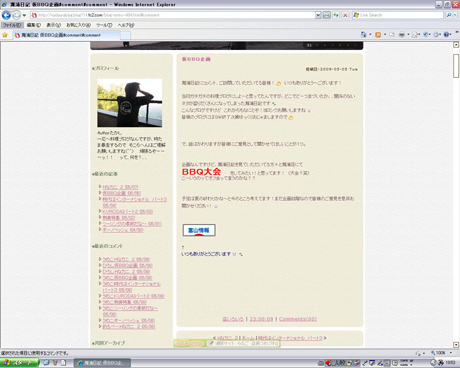Click the Windows スタート button
This screenshot has height=368, width=460.
pyautogui.click(x=19, y=363)
